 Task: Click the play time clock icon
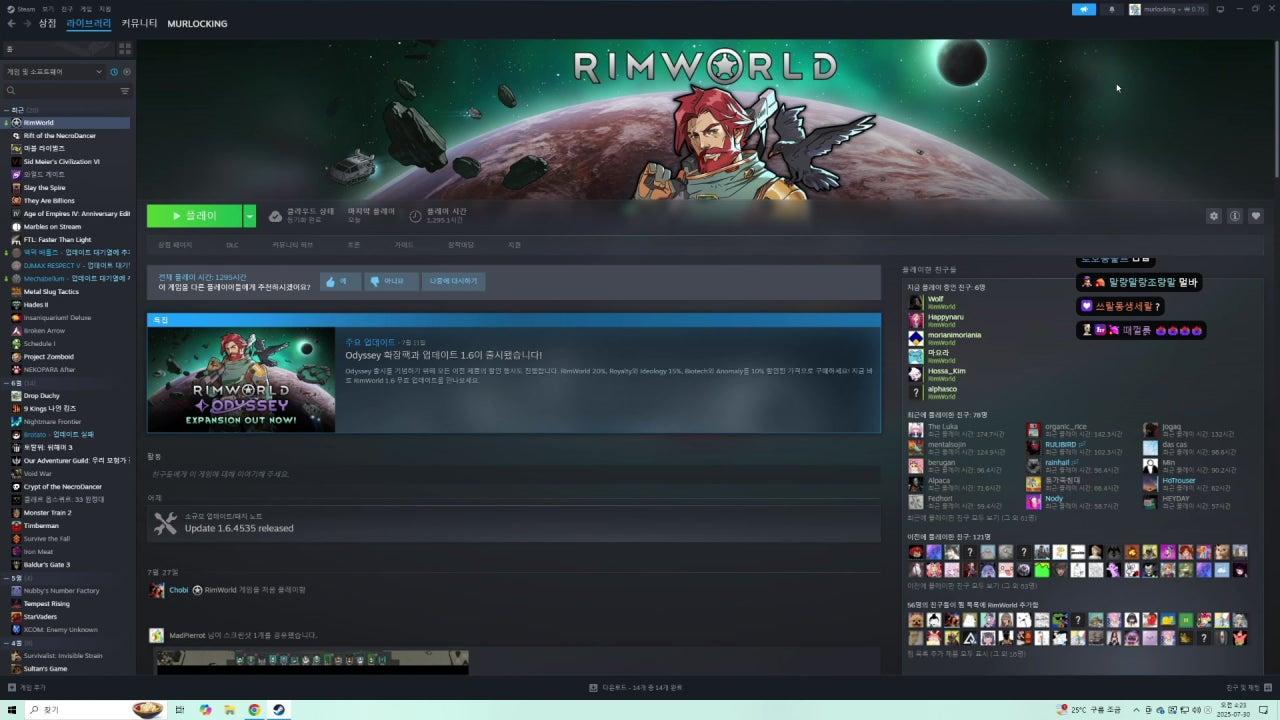(x=416, y=215)
